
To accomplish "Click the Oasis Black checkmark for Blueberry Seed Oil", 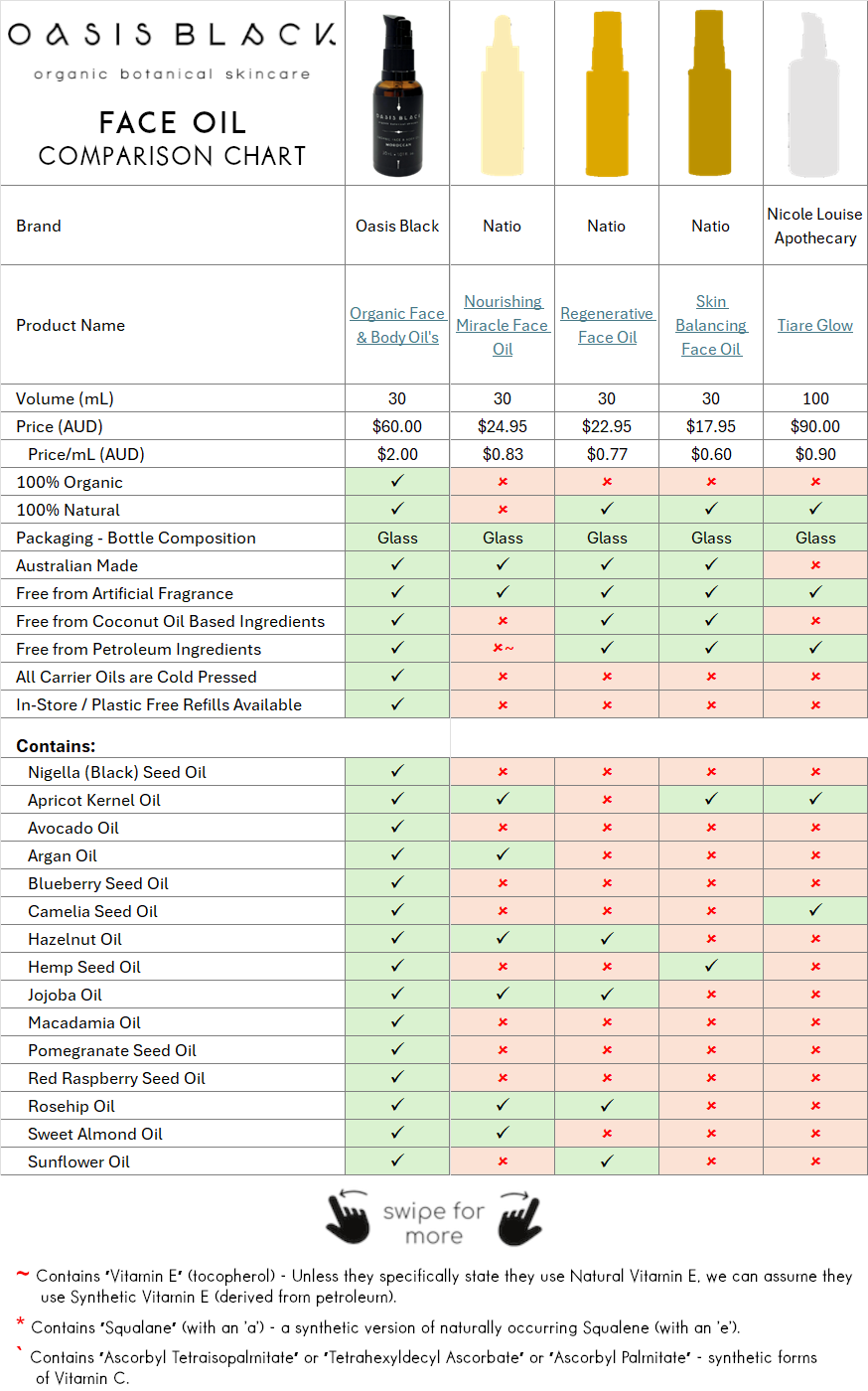I will (397, 882).
